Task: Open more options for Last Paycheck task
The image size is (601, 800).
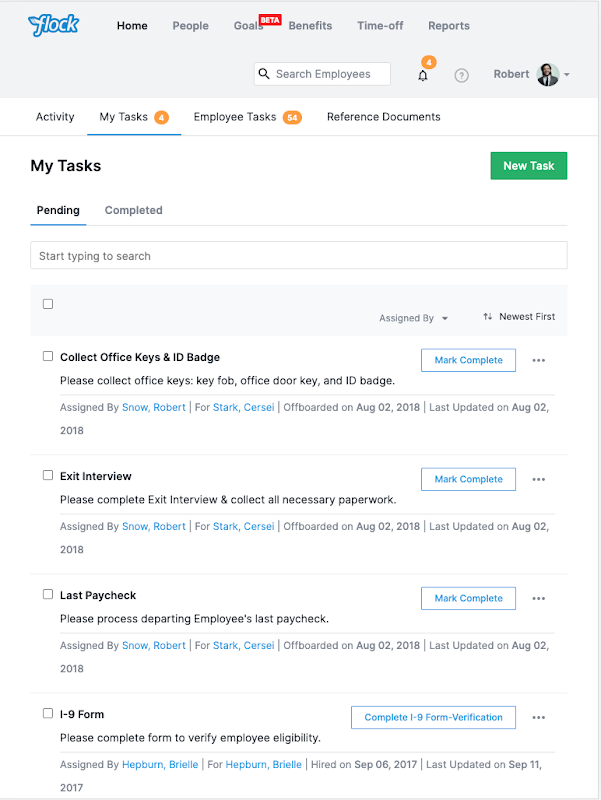Action: [x=539, y=599]
